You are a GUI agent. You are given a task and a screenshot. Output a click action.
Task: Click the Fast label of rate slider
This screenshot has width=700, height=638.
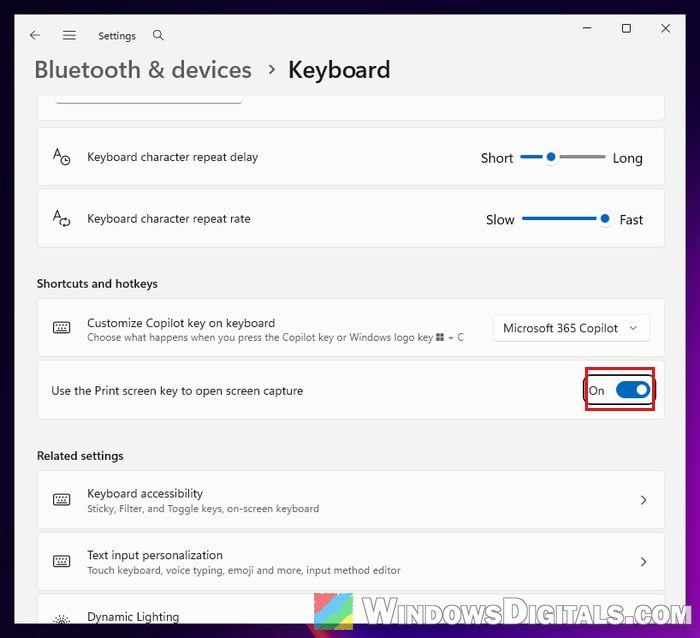click(x=631, y=220)
